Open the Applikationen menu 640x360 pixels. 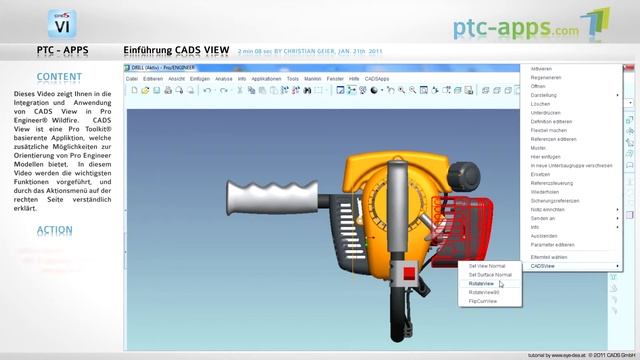tap(267, 79)
